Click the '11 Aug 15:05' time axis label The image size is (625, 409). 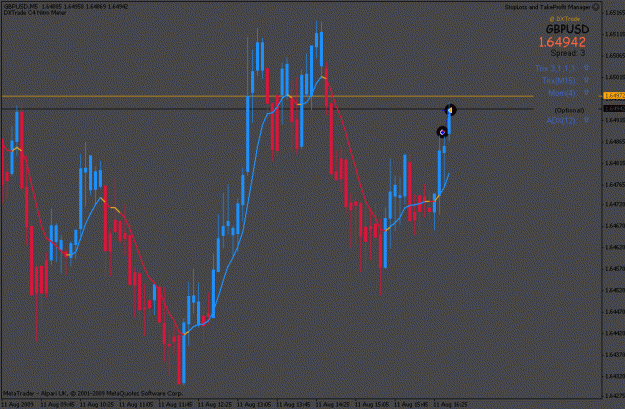pos(371,405)
